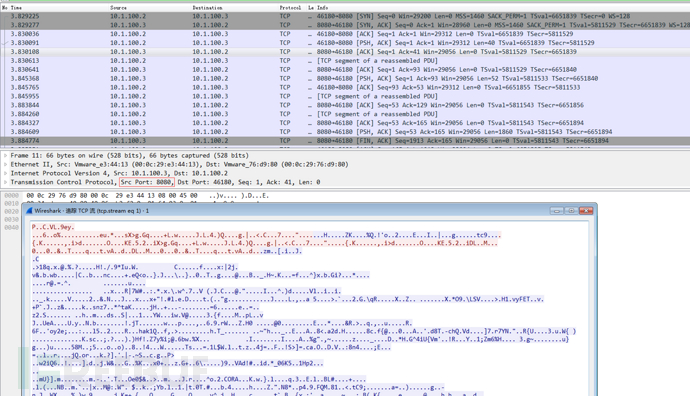Select the Len=1860 packet at 3.884609
This screenshot has height=396, width=690.
[x=345, y=132]
